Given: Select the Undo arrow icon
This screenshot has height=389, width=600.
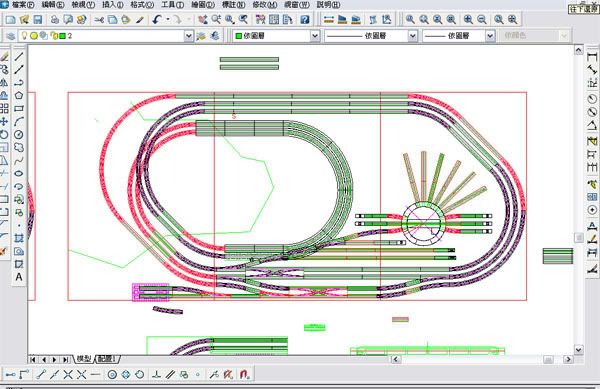Looking at the screenshot, I should (x=157, y=20).
